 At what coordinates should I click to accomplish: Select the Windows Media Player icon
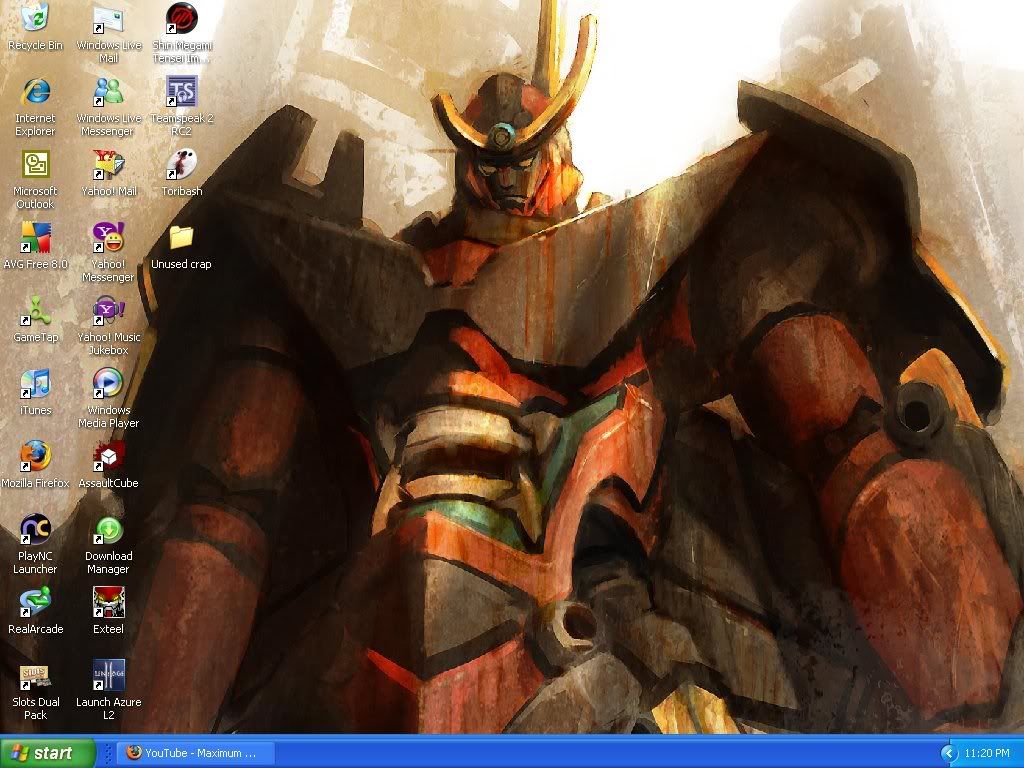108,384
